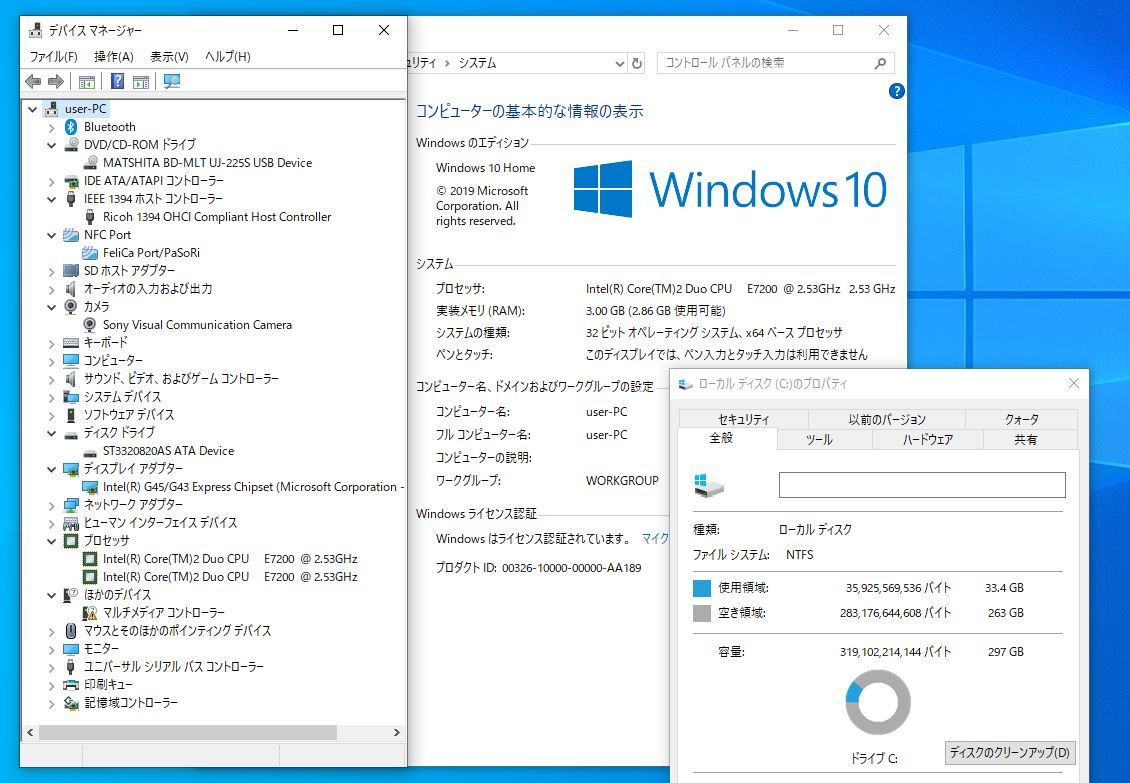This screenshot has height=783, width=1130.
Task: Click the Back arrow in Device Manager toolbar
Action: (x=33, y=81)
